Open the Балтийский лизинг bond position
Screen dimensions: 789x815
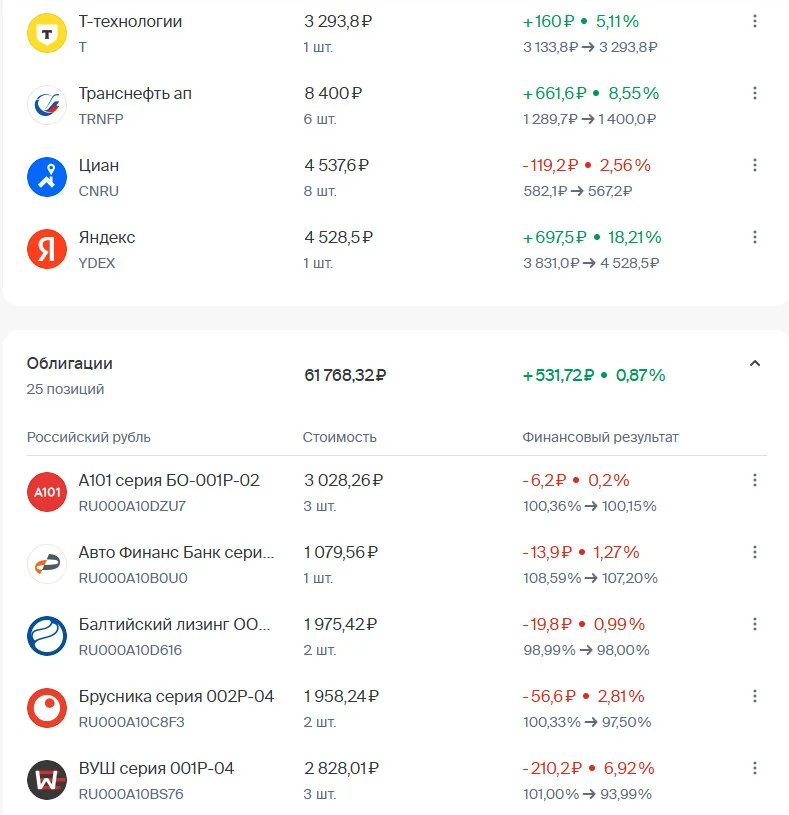coord(397,636)
